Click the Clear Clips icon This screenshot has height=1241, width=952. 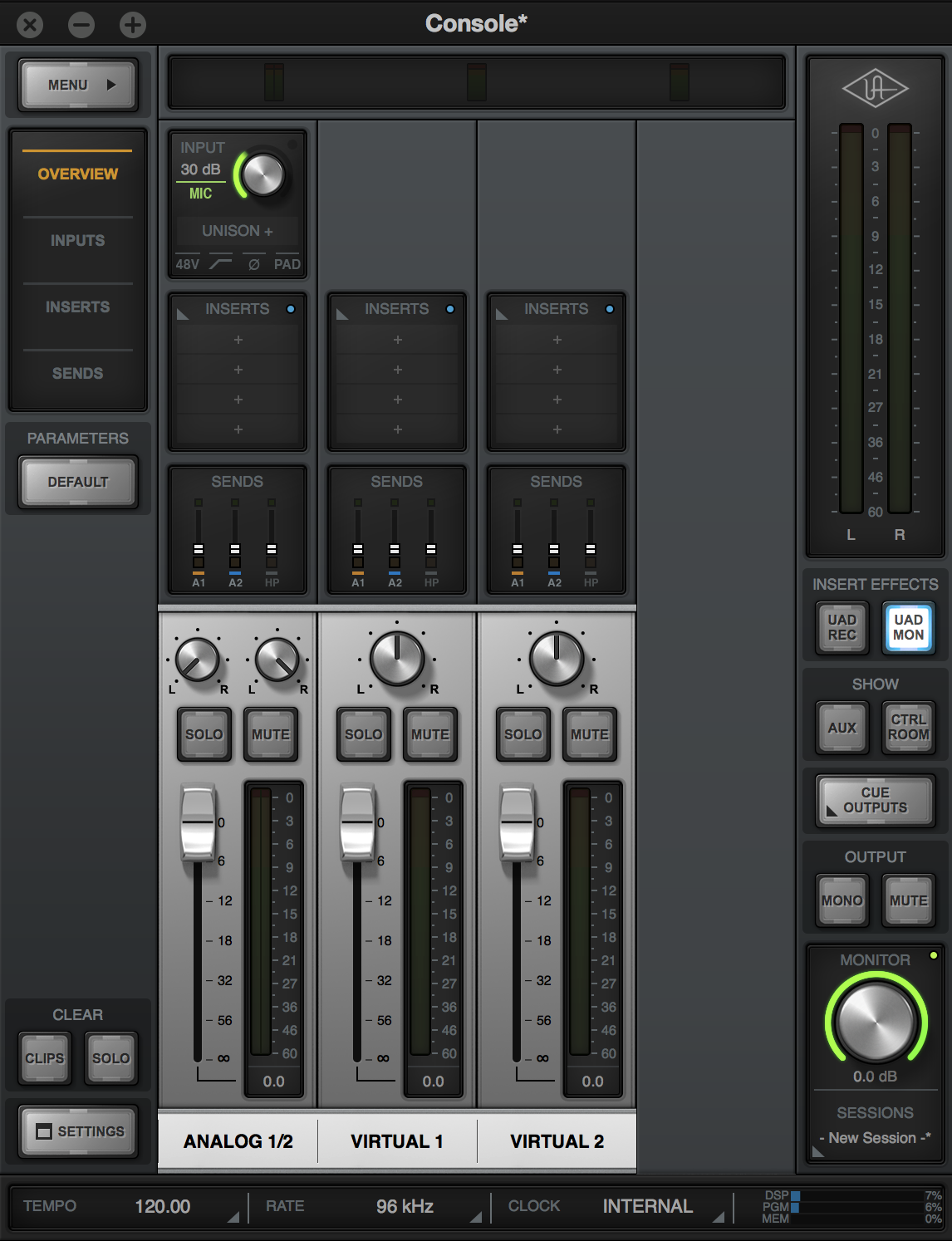pos(44,1058)
